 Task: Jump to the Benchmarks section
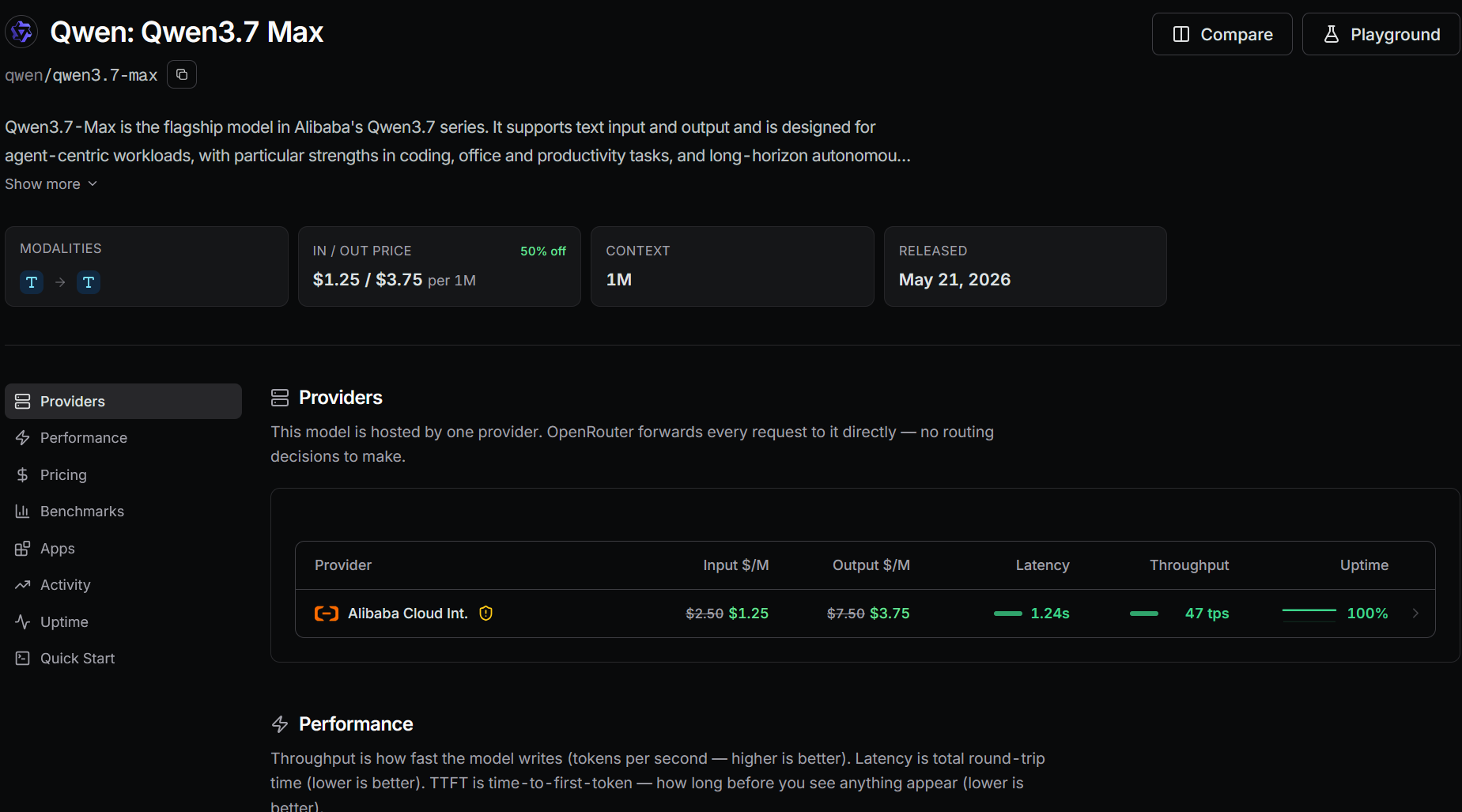coord(123,511)
